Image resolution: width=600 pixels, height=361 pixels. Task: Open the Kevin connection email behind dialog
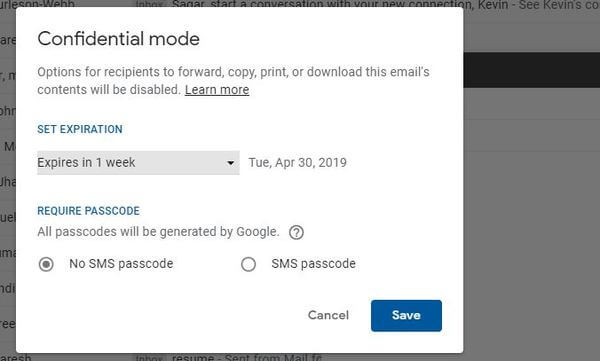pyautogui.click(x=386, y=5)
